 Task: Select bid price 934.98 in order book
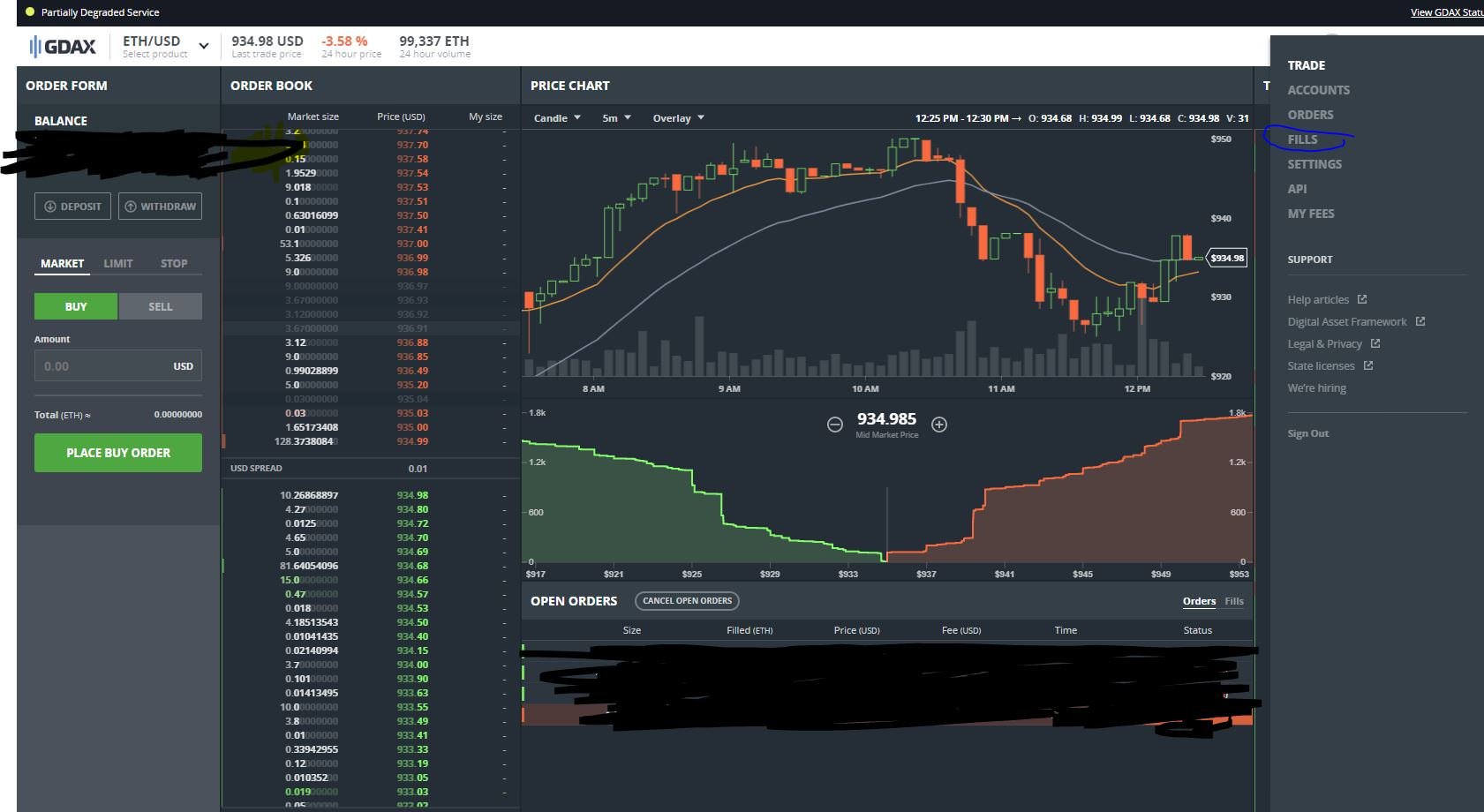412,495
